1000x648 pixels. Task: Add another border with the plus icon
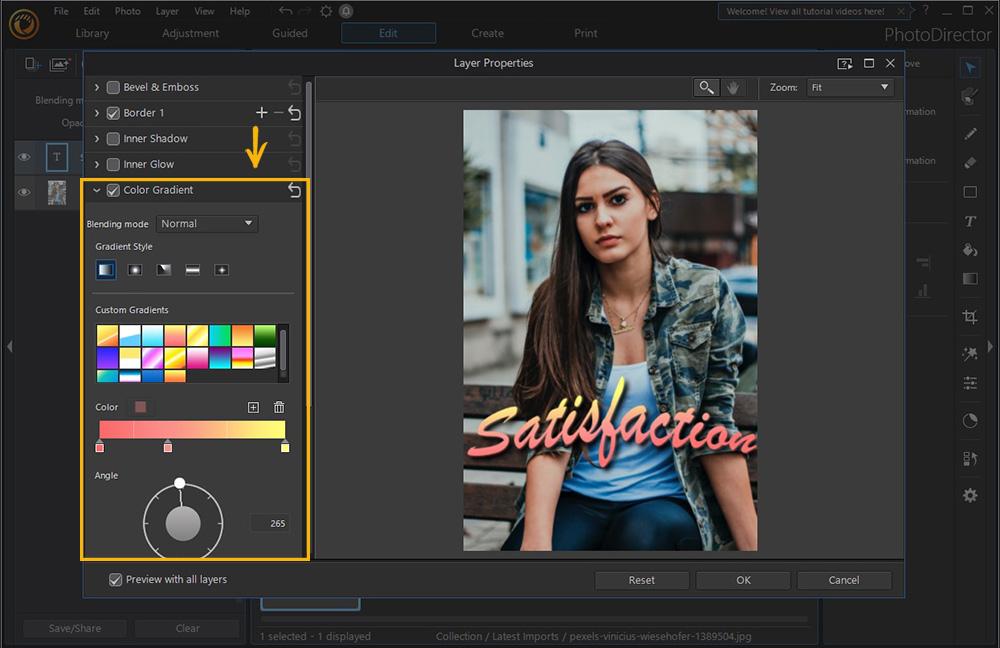[x=262, y=113]
